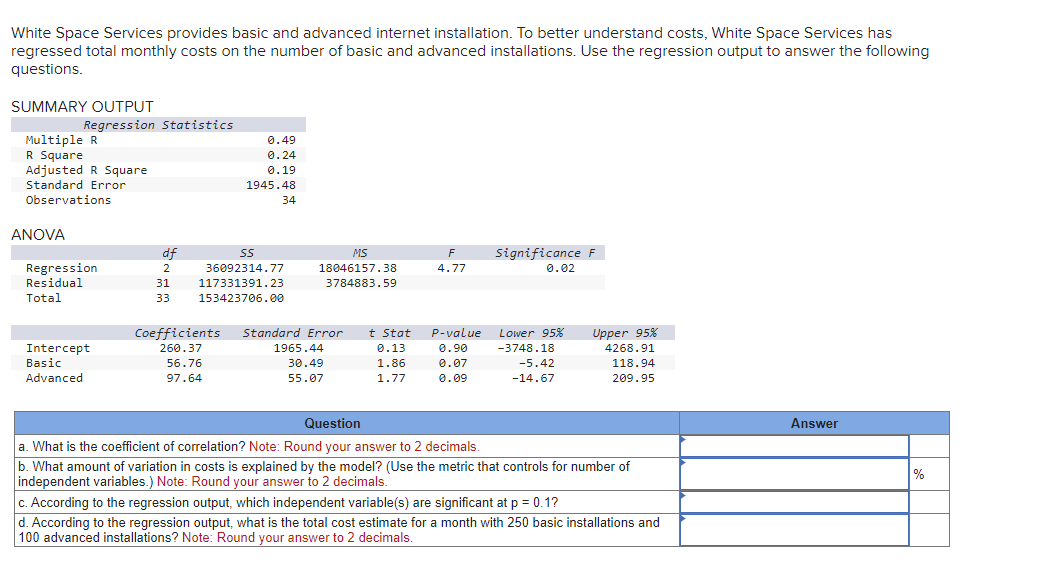This screenshot has height=585, width=1039.
Task: Click the Basic coefficient 56.76
Action: (x=184, y=363)
